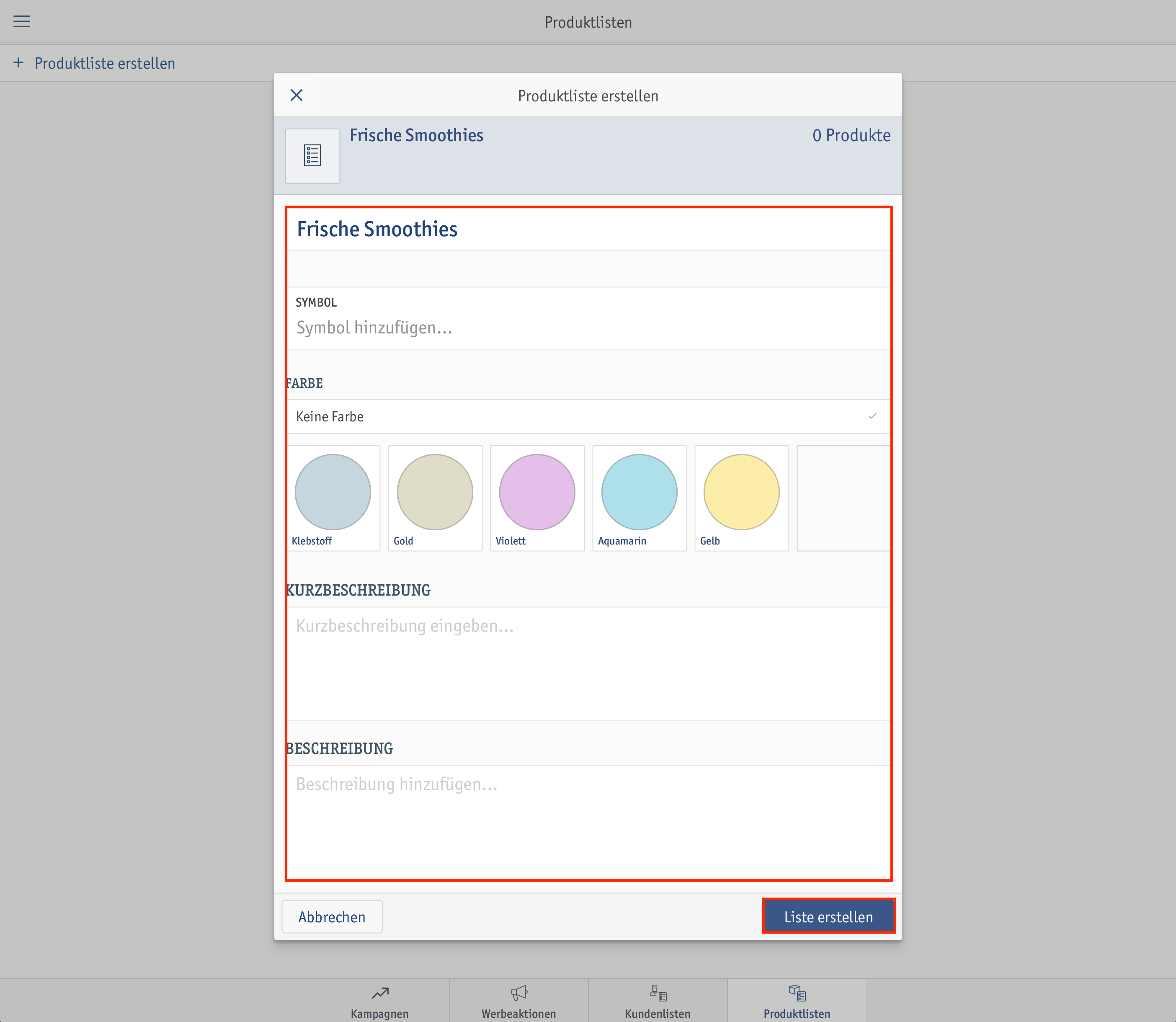Click the KURZBESCHREIBUNG section label

click(358, 590)
